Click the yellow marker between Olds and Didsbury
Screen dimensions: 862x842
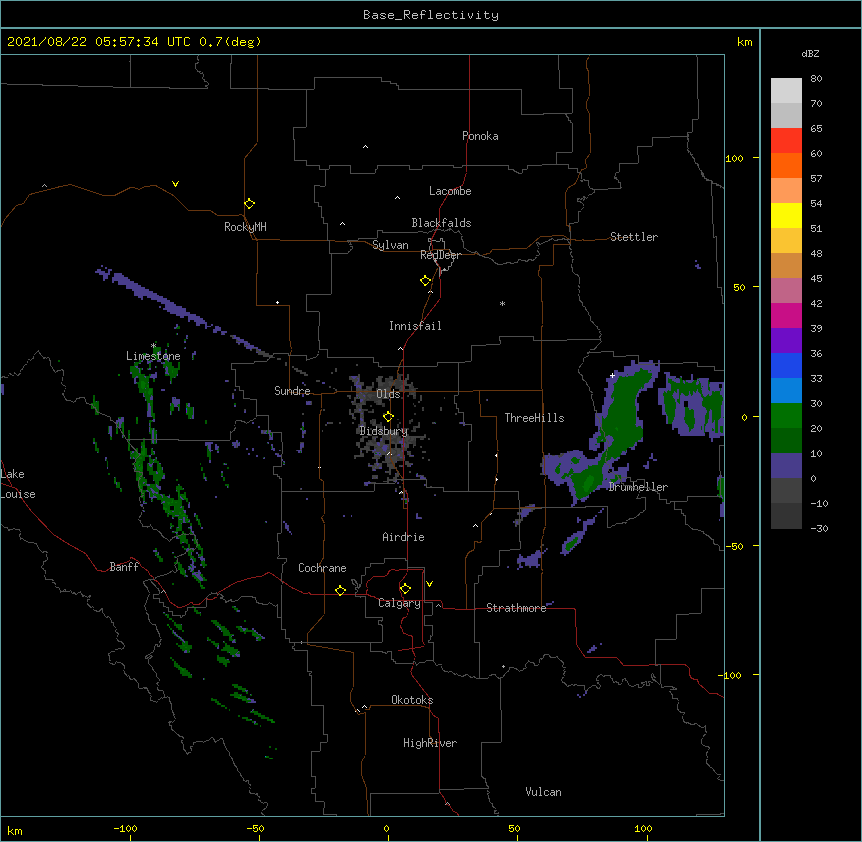(388, 417)
